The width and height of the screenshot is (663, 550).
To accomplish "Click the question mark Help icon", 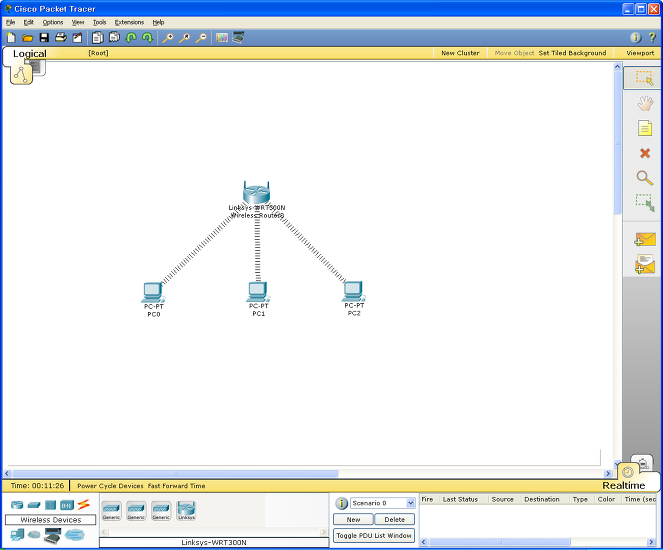I will coord(652,38).
